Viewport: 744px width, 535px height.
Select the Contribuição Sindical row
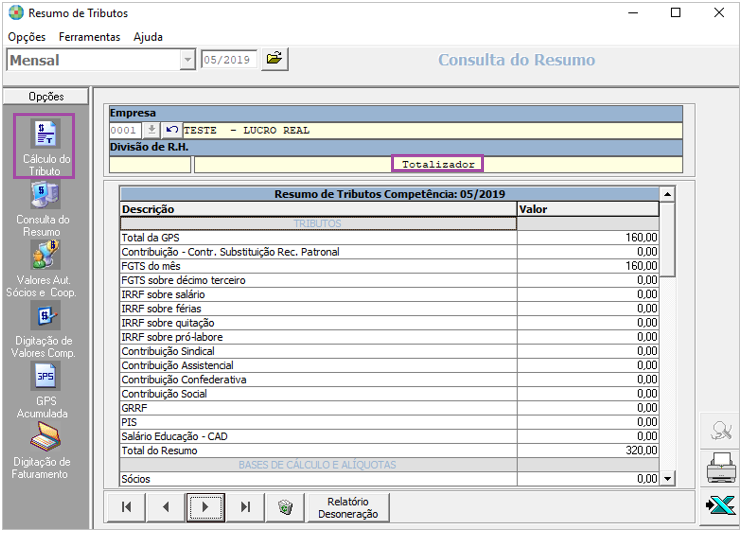(389, 351)
